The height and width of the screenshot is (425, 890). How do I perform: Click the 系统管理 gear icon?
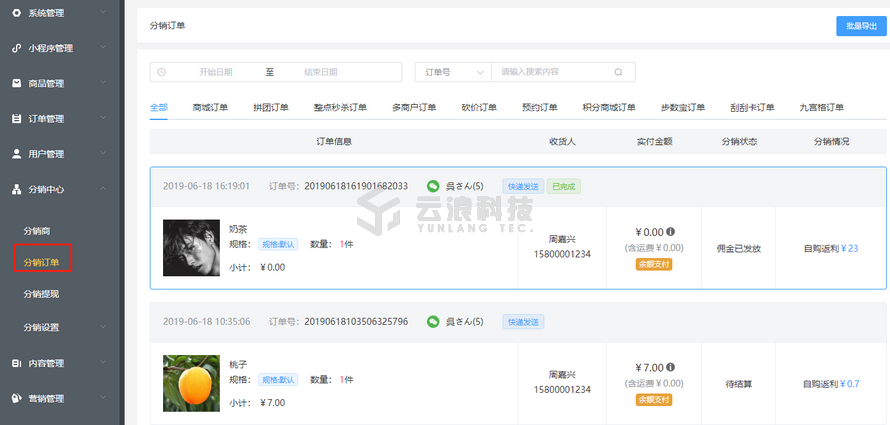pyautogui.click(x=16, y=12)
